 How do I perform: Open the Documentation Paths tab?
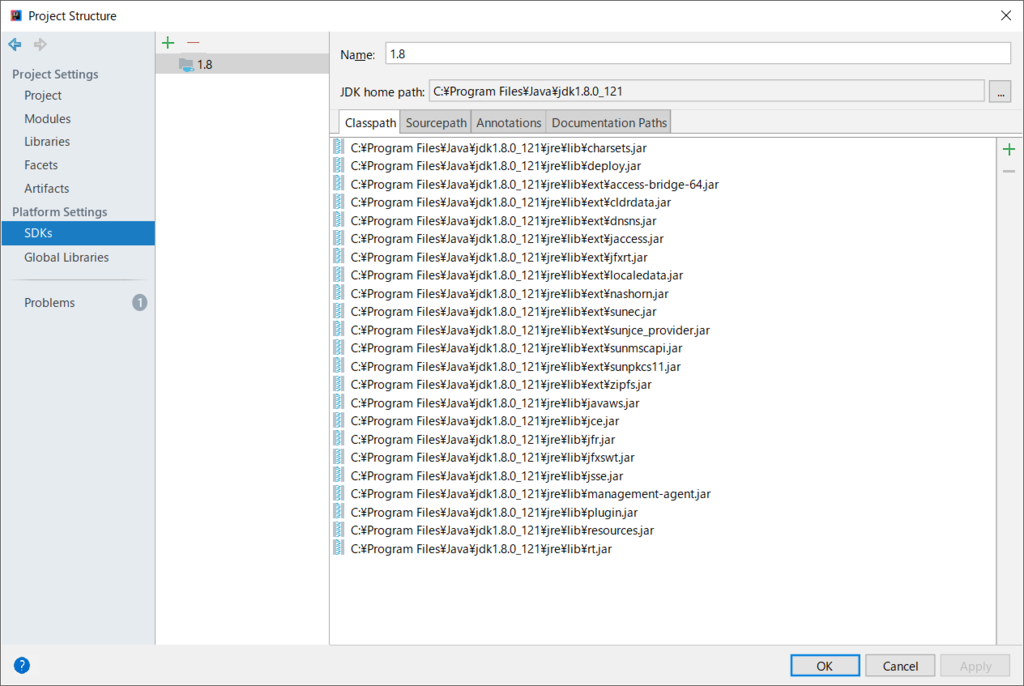pyautogui.click(x=609, y=123)
